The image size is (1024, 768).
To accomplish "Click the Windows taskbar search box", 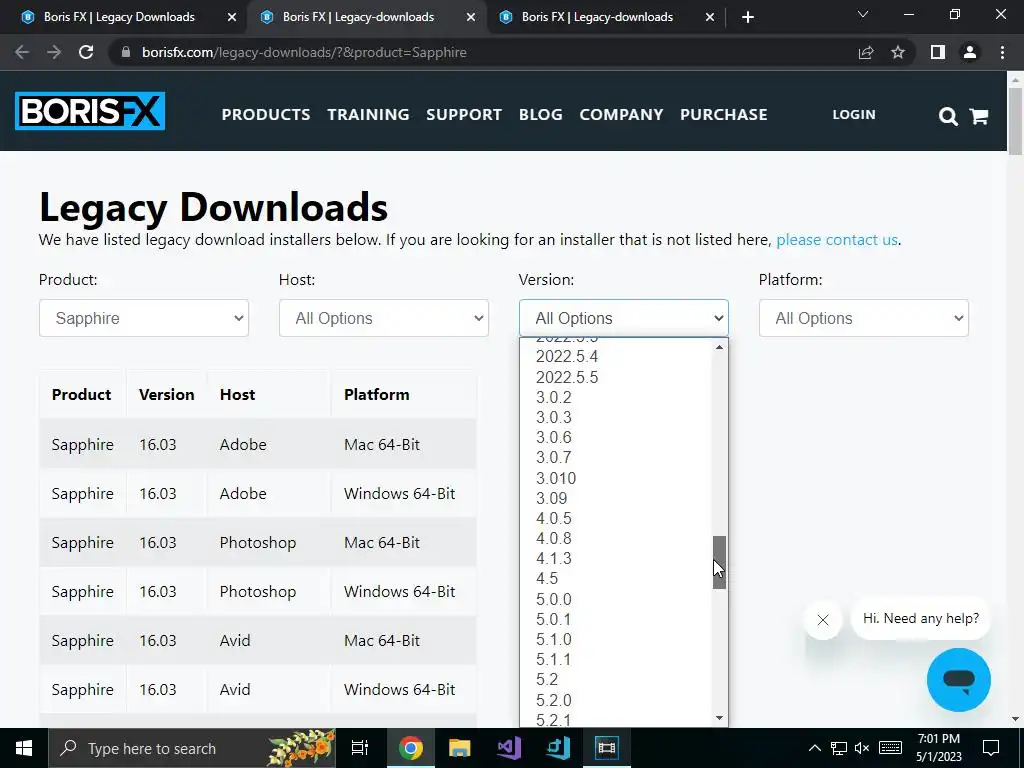I will [193, 748].
